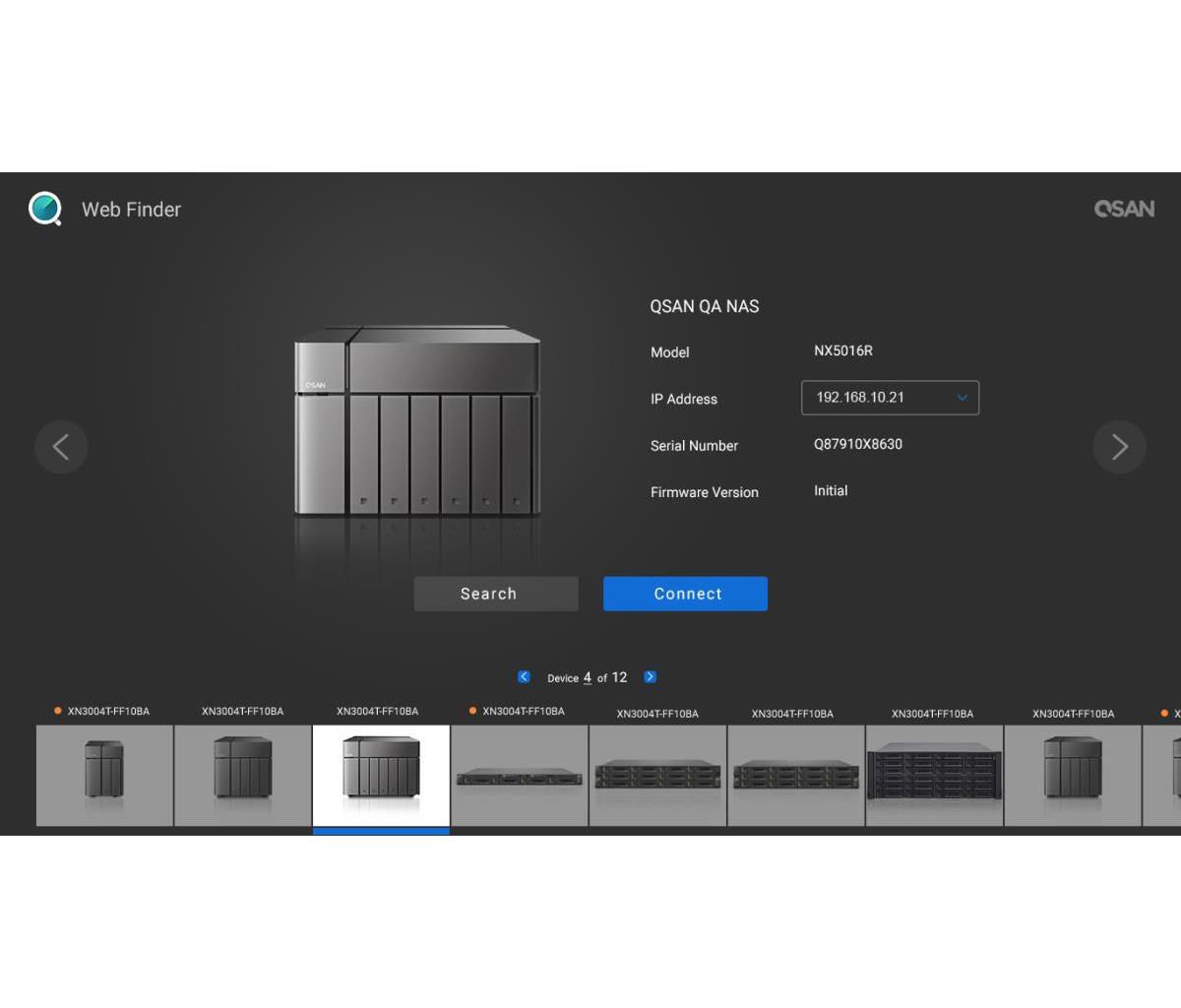
Task: Click the small blue next-page arrow
Action: point(650,676)
